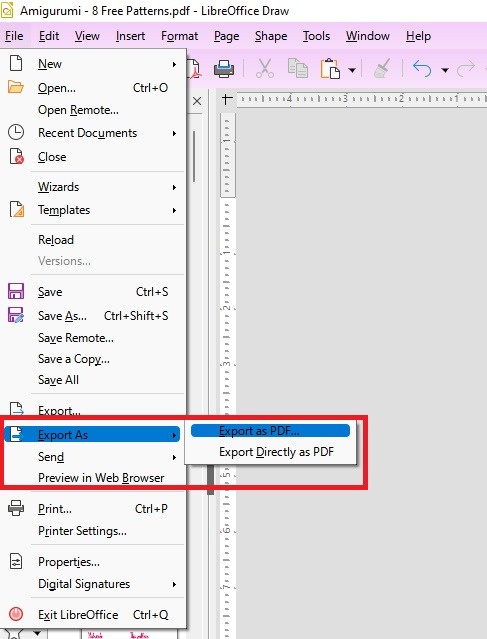
Task: Open the Page menu
Action: (227, 36)
